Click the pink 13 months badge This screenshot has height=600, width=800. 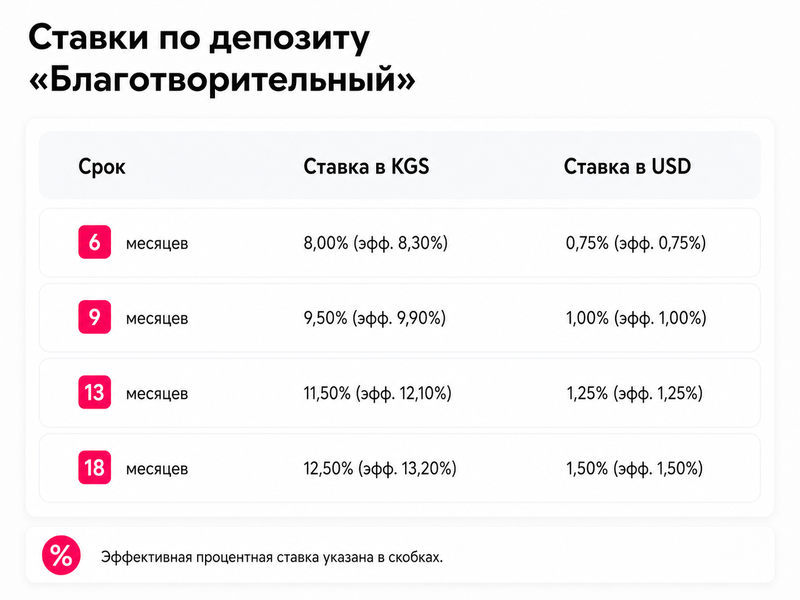point(94,392)
